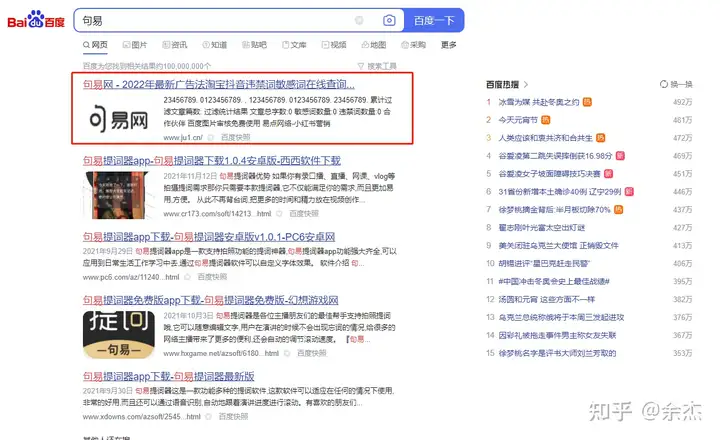Click the small icon after the www.hxgame.net URL
The height and width of the screenshot is (440, 720).
coord(287,353)
